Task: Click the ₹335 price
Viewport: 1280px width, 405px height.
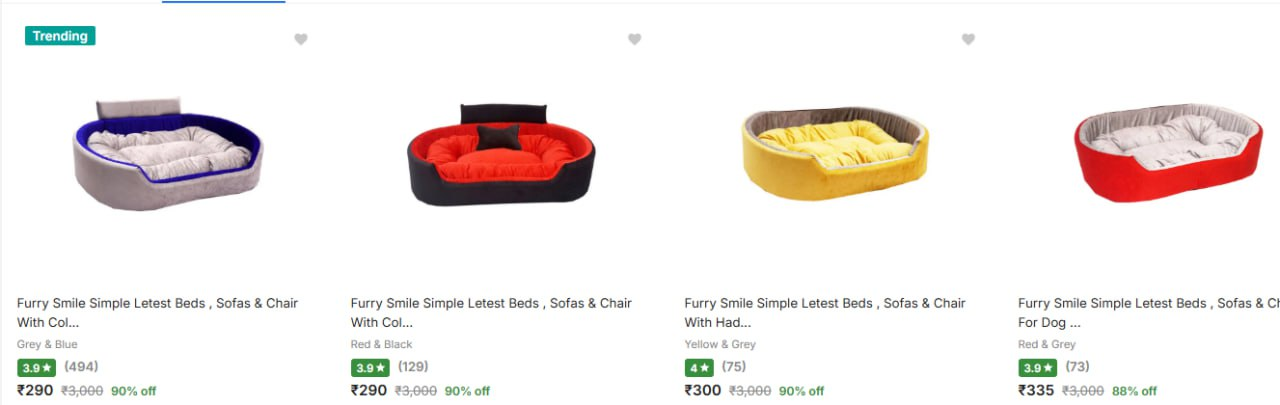Action: (1036, 390)
